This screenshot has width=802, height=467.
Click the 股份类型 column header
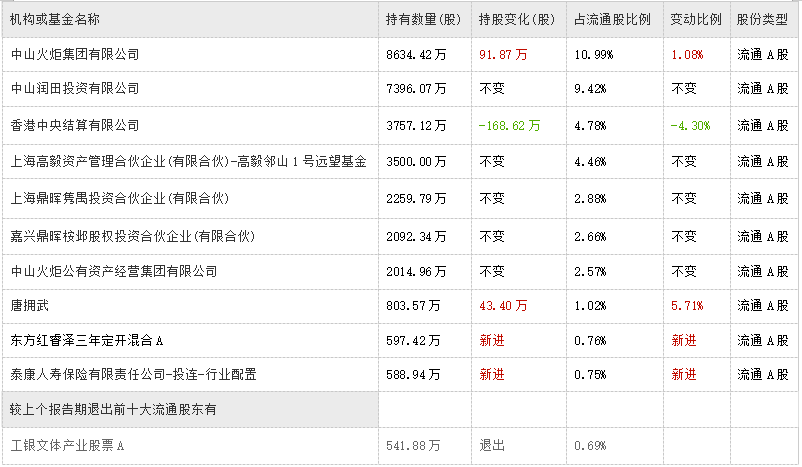(x=763, y=18)
